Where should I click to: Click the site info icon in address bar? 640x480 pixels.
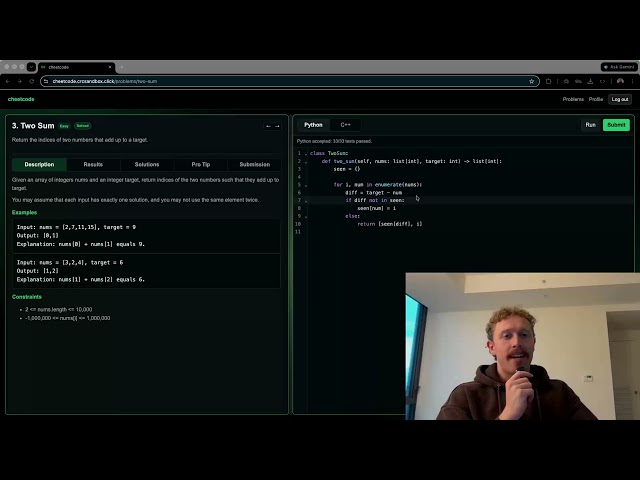pos(46,81)
